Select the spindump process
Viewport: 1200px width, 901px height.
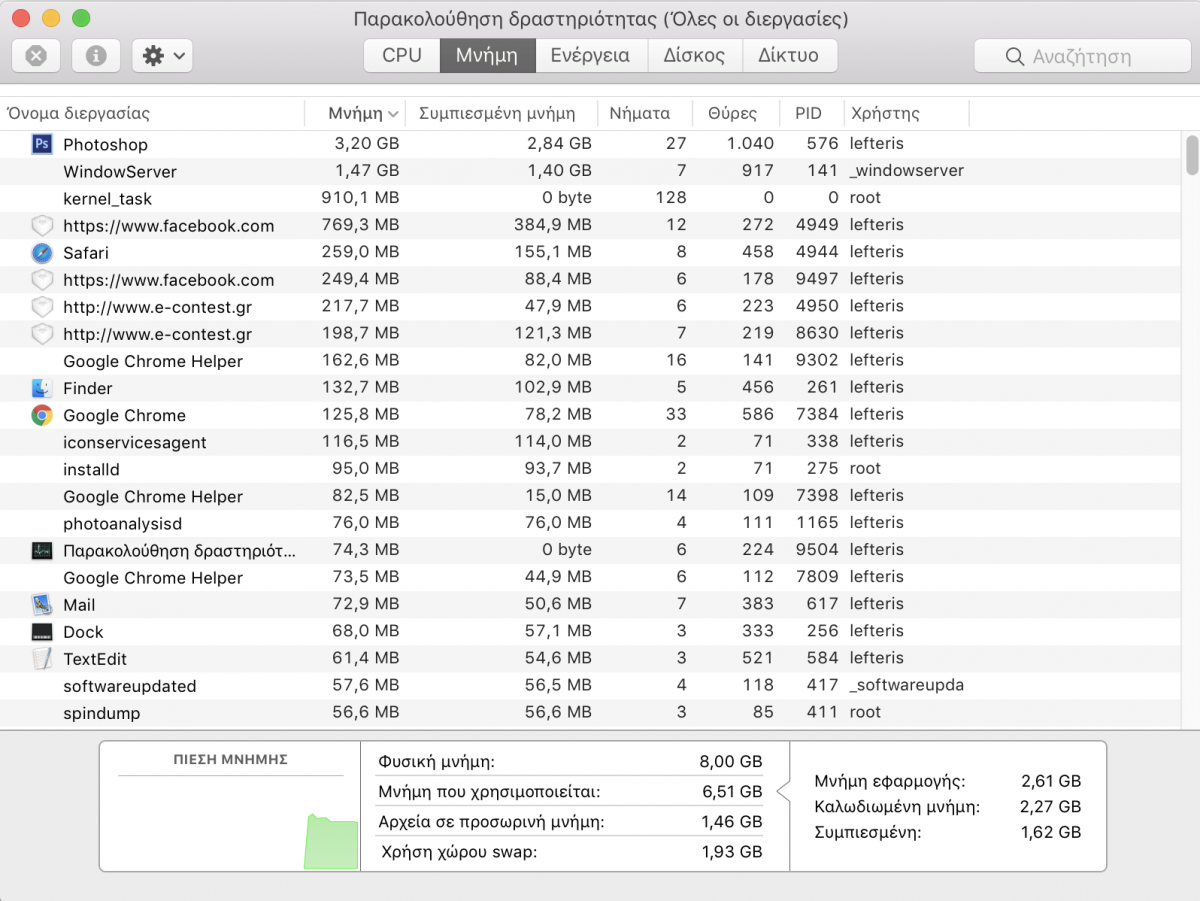[x=590, y=712]
